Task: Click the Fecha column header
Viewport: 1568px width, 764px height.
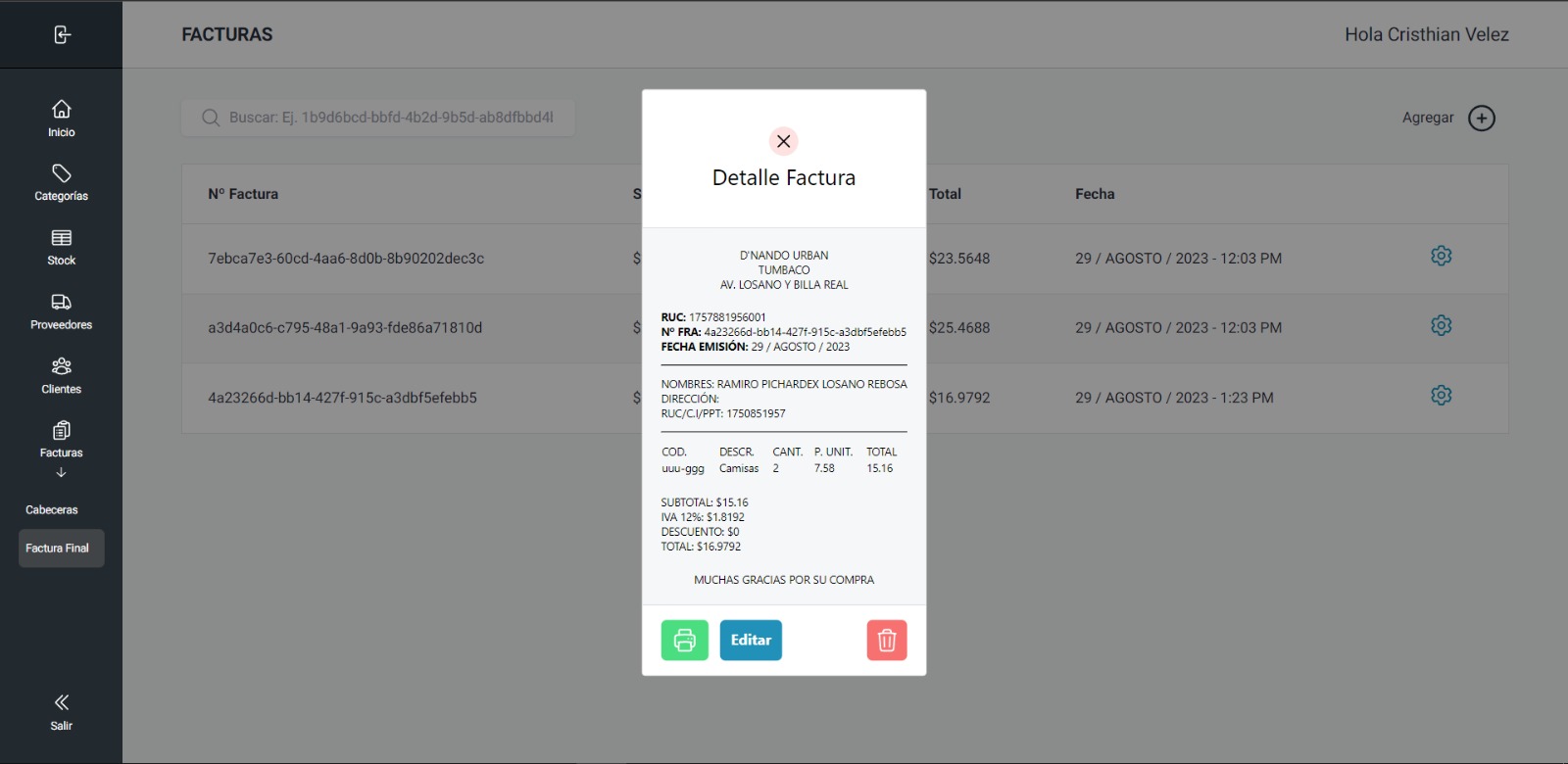Action: tap(1095, 194)
